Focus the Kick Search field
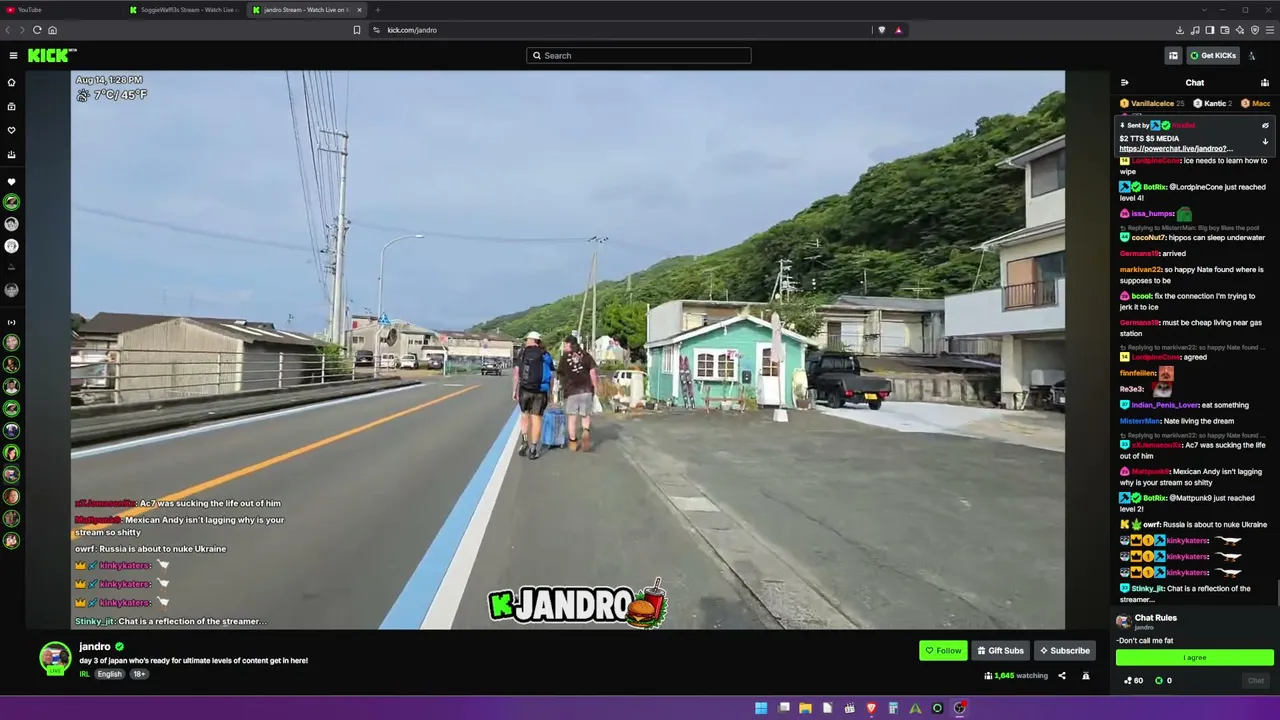The width and height of the screenshot is (1280, 720). coord(639,56)
